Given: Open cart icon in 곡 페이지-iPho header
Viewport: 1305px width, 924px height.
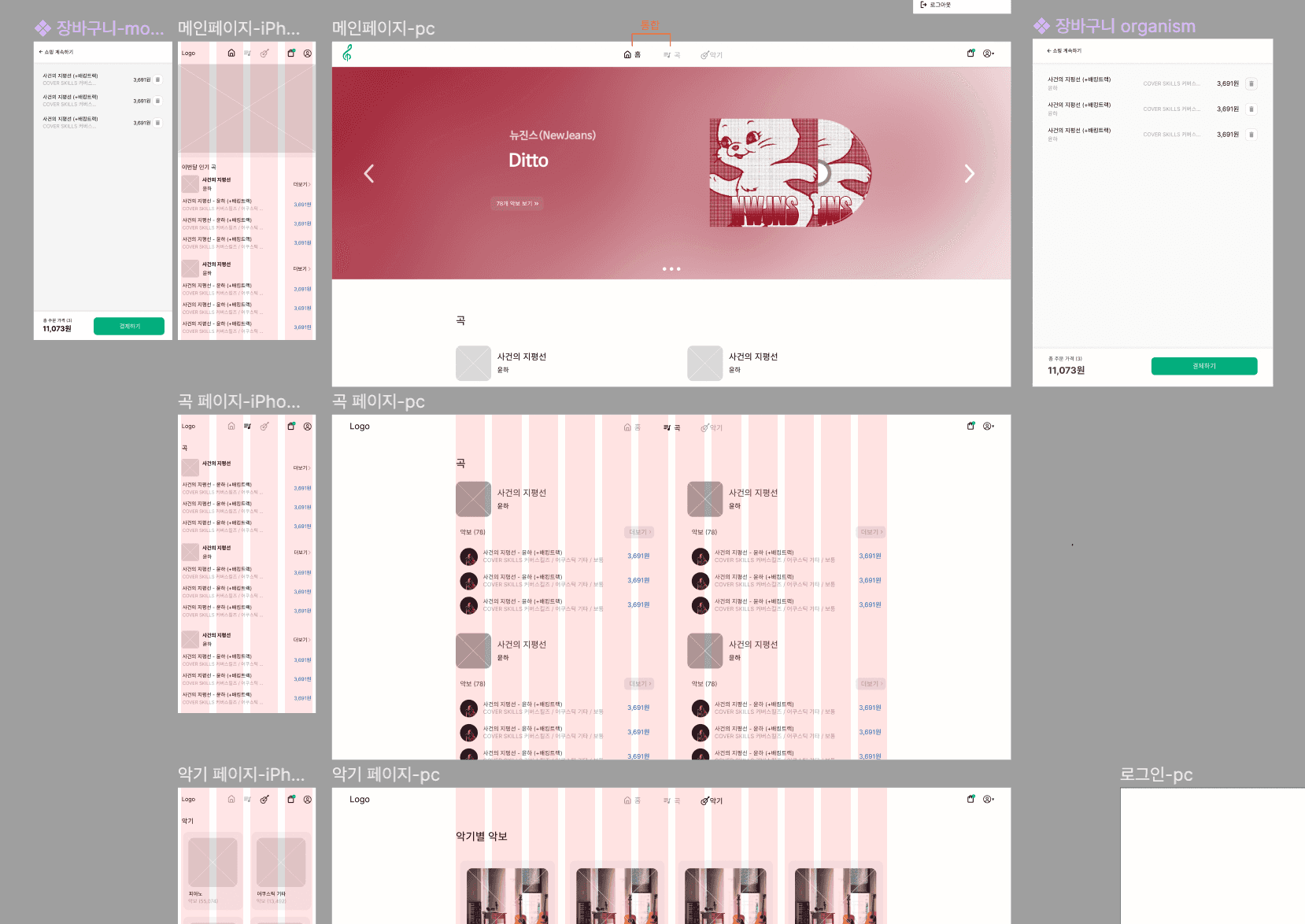Looking at the screenshot, I should (291, 427).
